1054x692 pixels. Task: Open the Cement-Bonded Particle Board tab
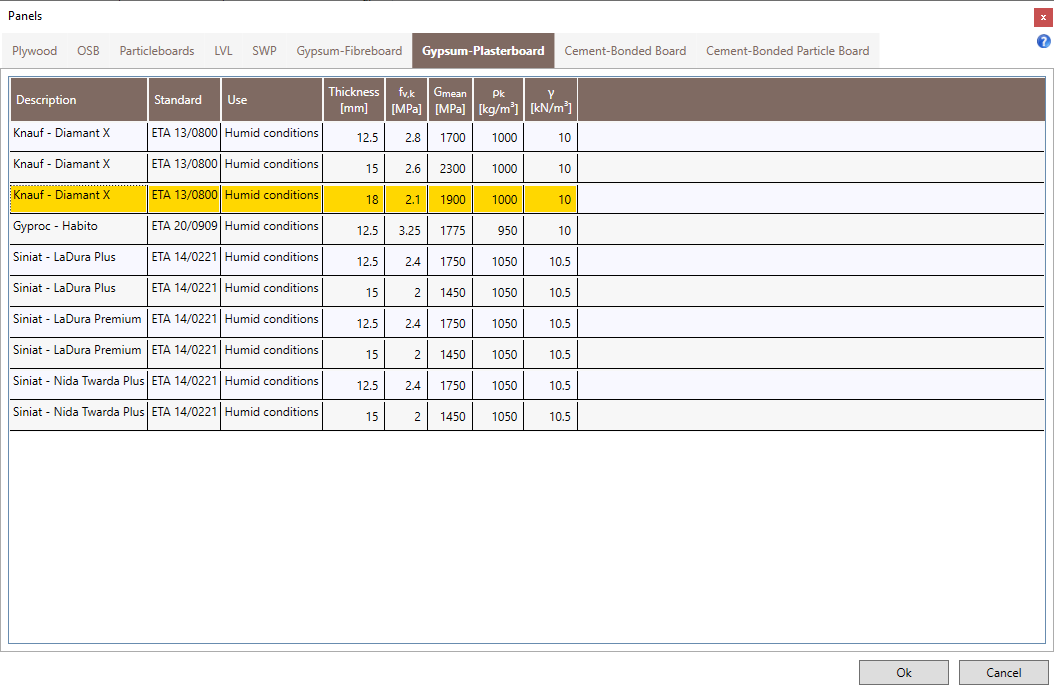787,50
